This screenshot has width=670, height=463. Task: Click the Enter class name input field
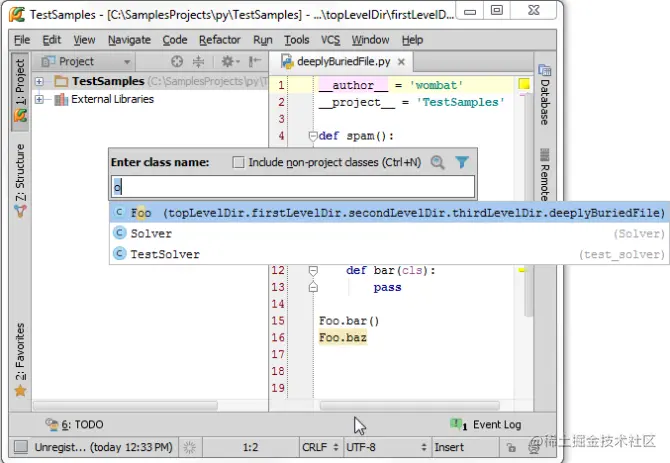coord(293,187)
